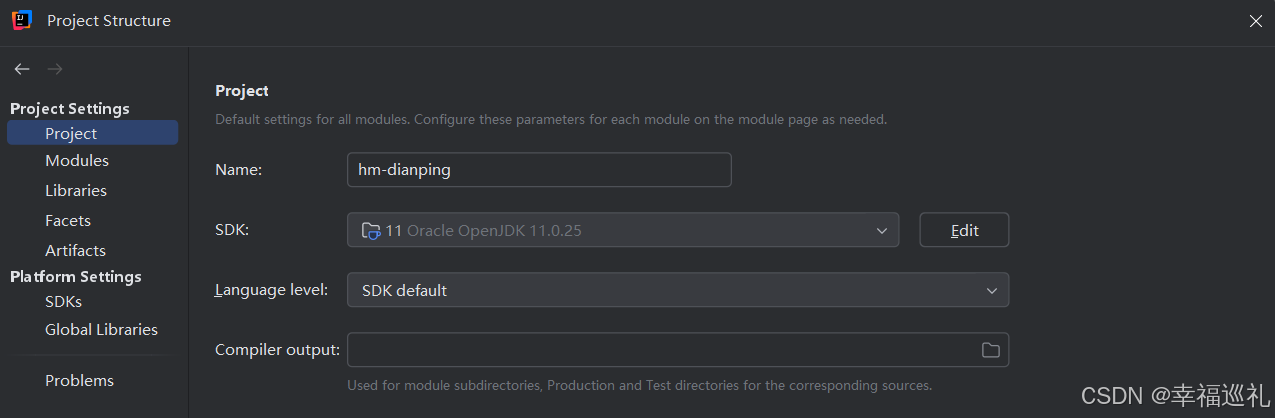Switch to the Artifacts section
The image size is (1275, 418).
pos(75,251)
